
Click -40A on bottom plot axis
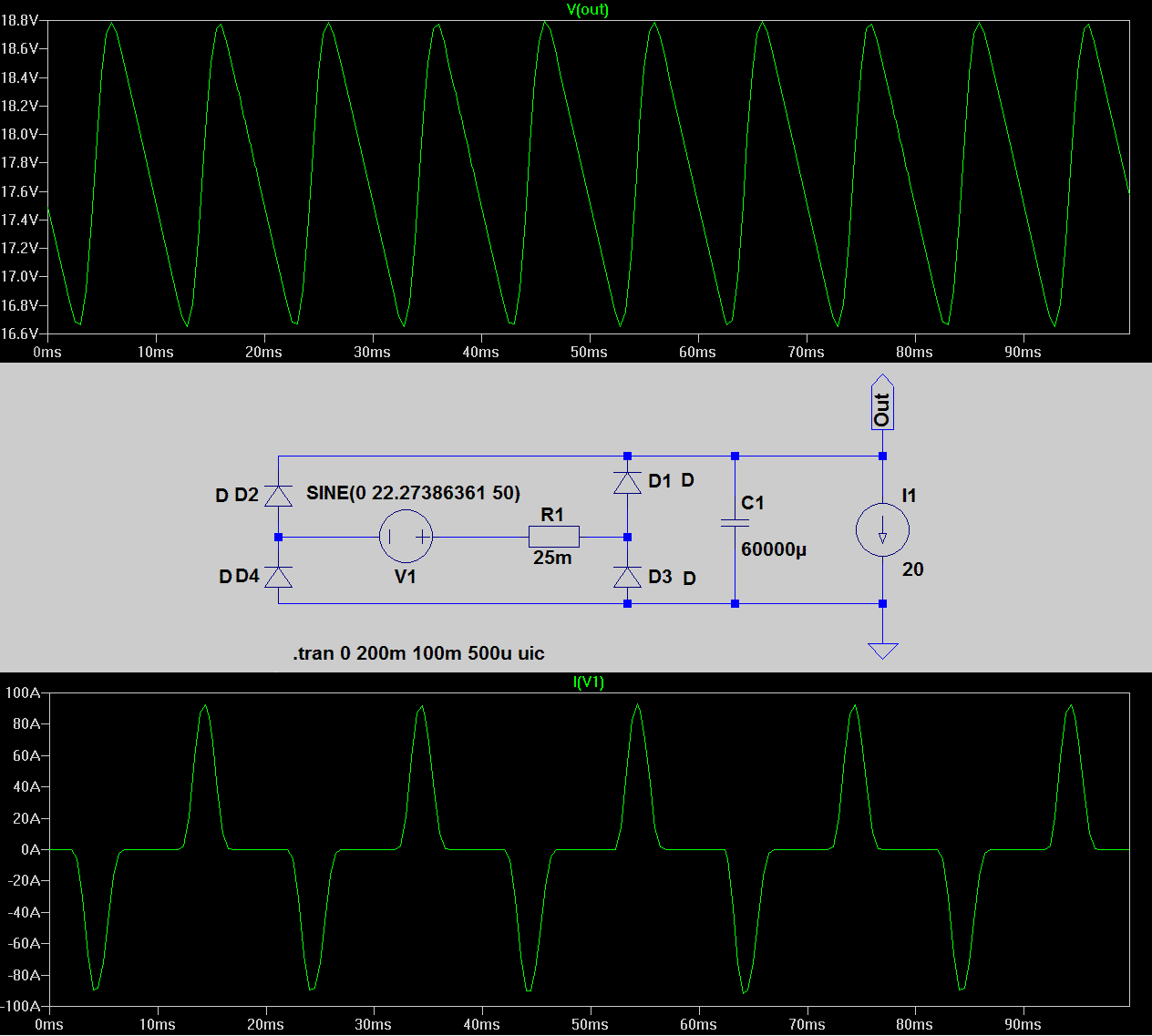(x=24, y=912)
